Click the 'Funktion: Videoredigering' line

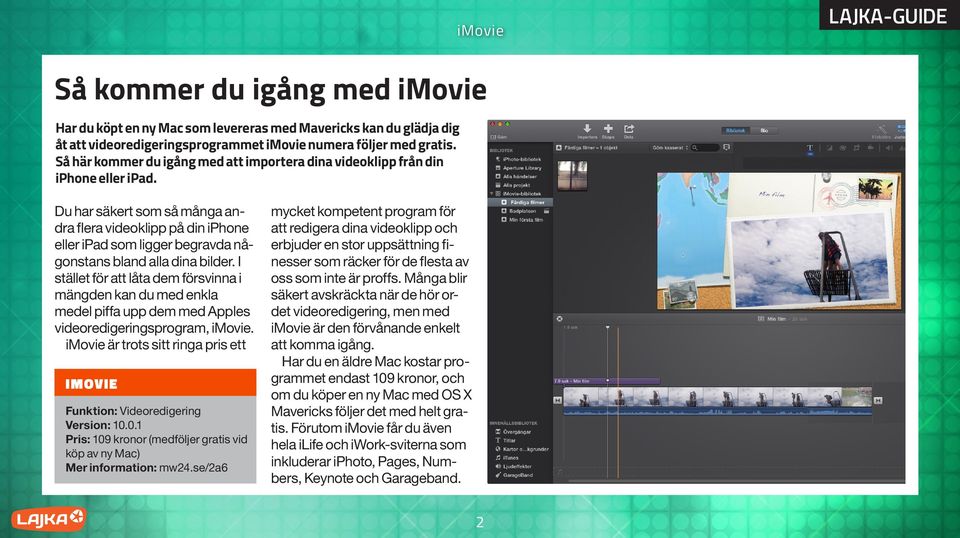[x=133, y=411]
